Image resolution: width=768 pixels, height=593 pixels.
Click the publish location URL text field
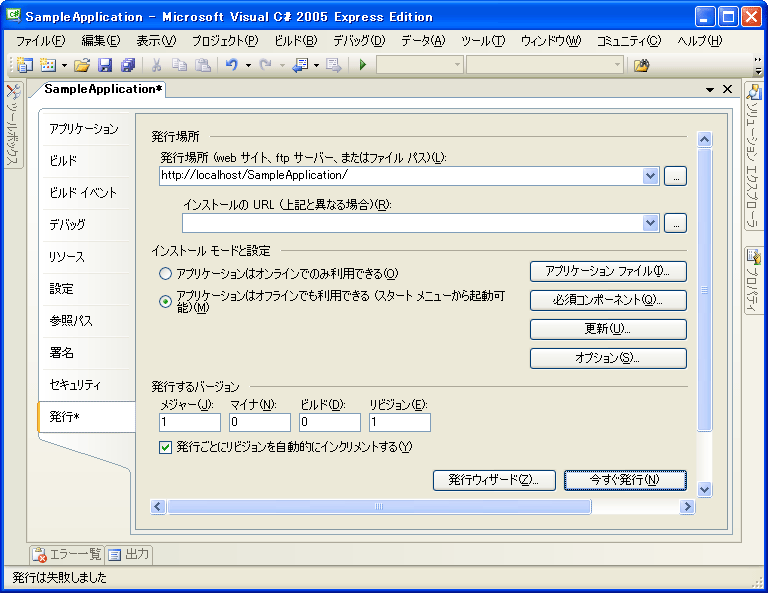[401, 176]
